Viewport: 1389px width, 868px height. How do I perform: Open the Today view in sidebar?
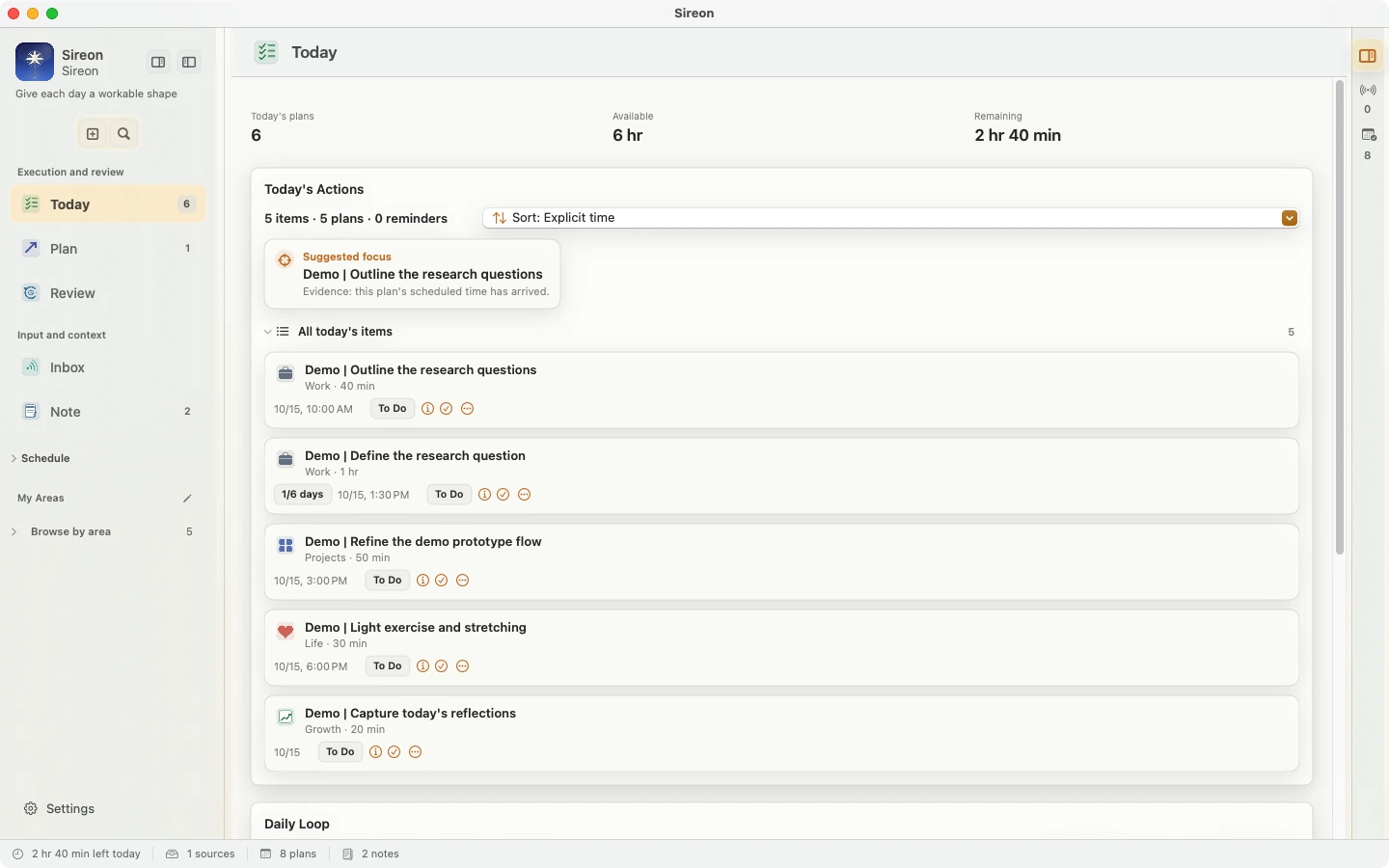pyautogui.click(x=108, y=204)
